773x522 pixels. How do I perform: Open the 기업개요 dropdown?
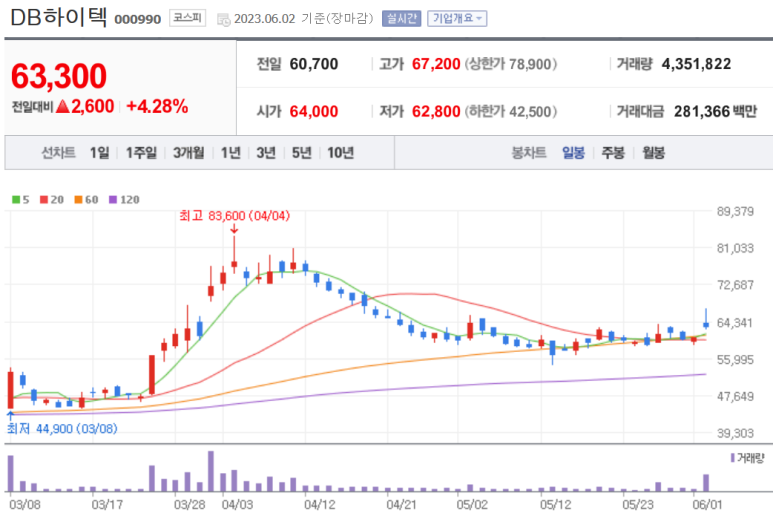click(457, 19)
